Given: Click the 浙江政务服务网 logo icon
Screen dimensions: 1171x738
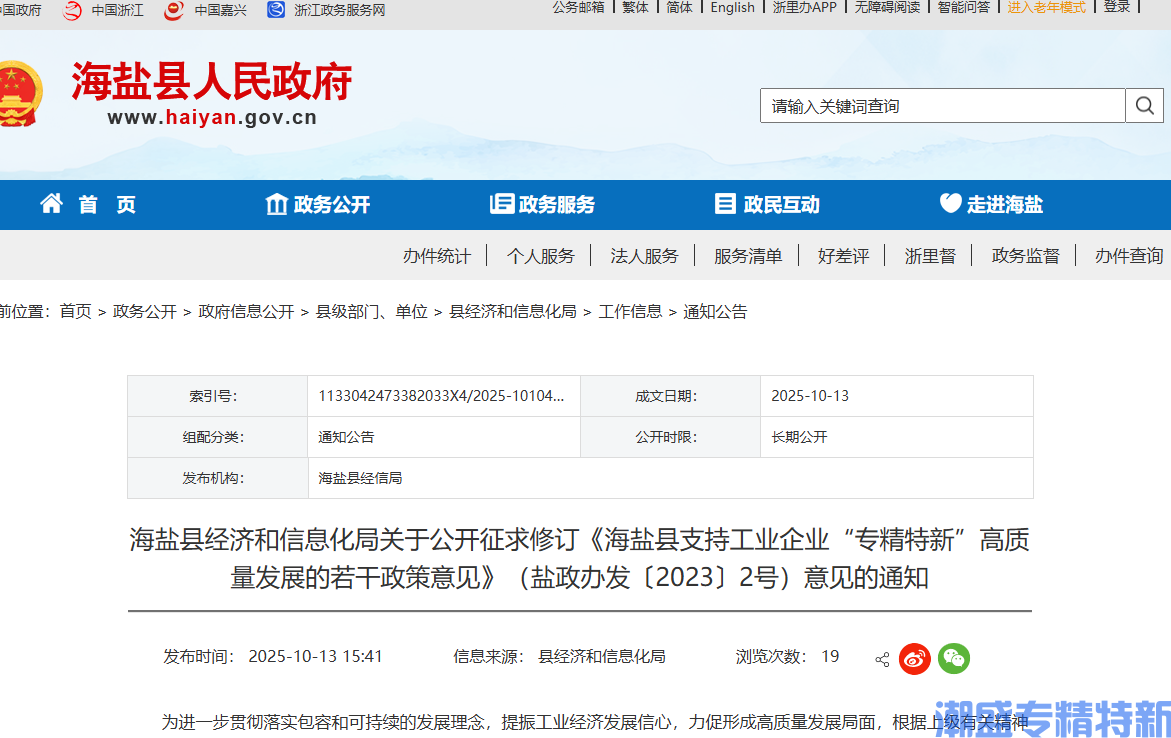Looking at the screenshot, I should [x=276, y=10].
